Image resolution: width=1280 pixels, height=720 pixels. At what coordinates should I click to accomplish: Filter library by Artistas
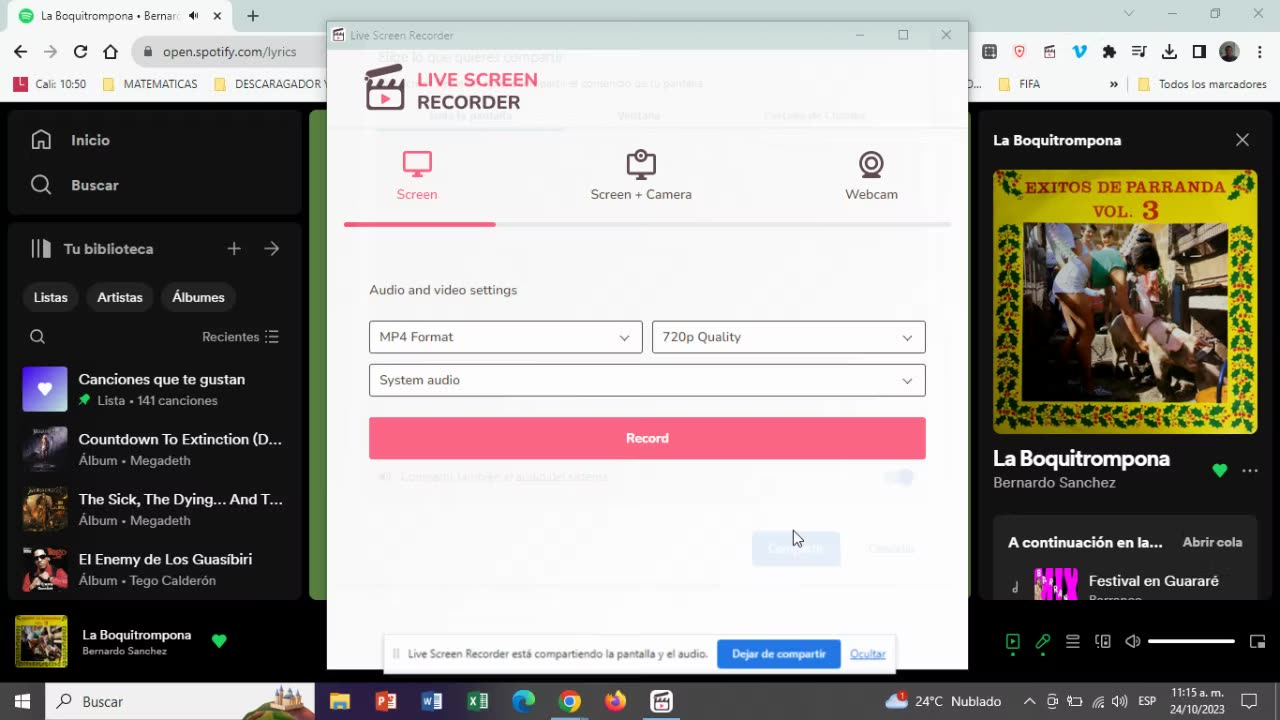[120, 297]
